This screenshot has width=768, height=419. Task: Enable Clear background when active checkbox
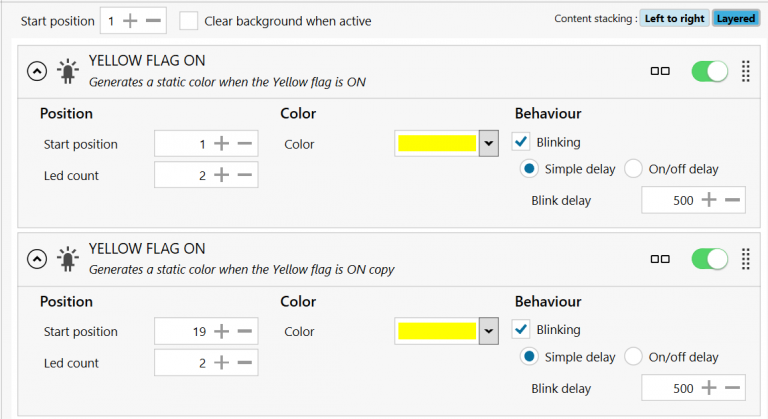click(x=189, y=20)
